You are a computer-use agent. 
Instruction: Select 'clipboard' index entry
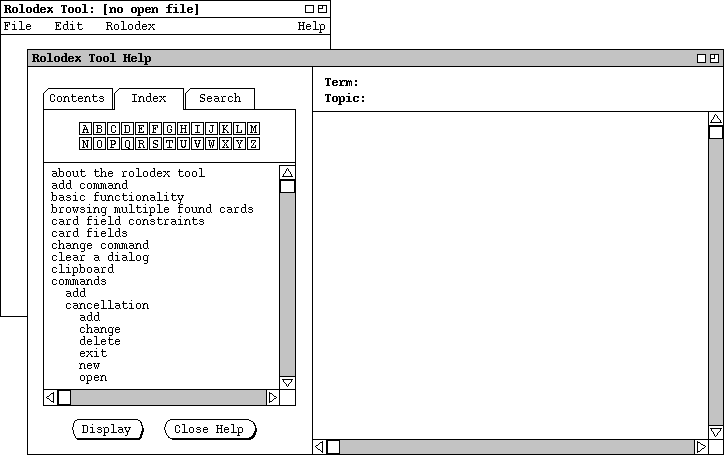(83, 269)
